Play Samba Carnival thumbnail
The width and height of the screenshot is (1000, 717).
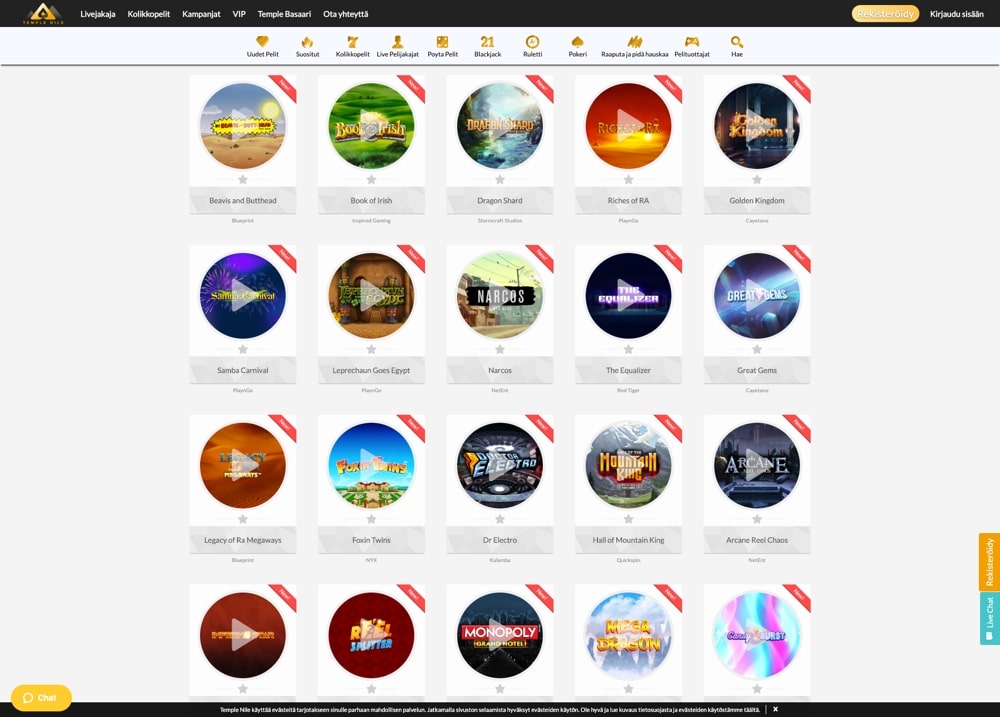coord(242,295)
